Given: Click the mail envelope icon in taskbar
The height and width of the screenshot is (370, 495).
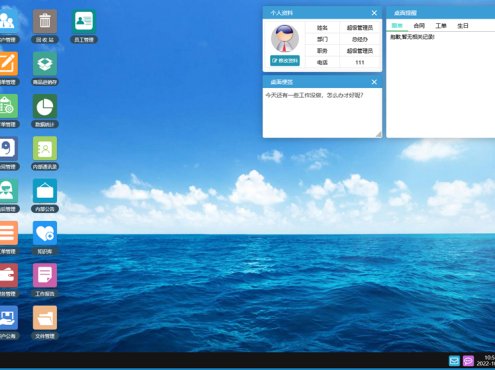Looking at the screenshot, I should [454, 361].
